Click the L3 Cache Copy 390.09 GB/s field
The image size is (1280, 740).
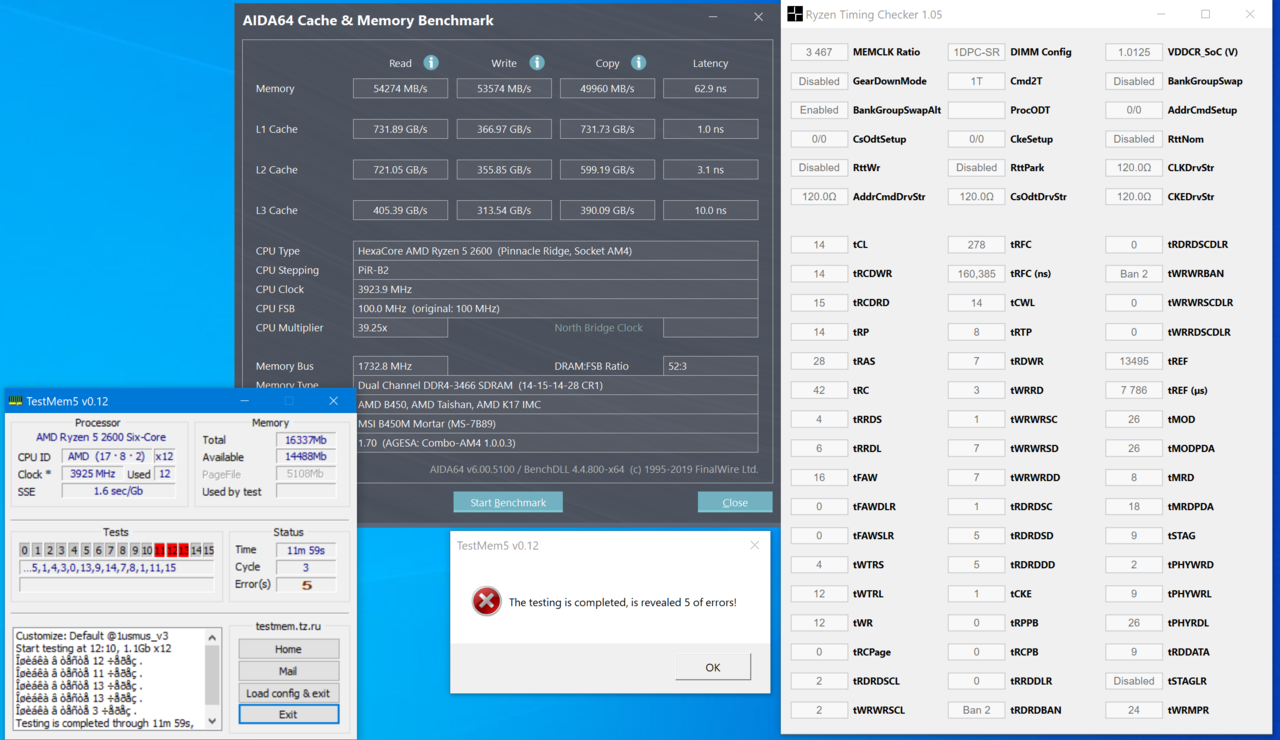[607, 210]
